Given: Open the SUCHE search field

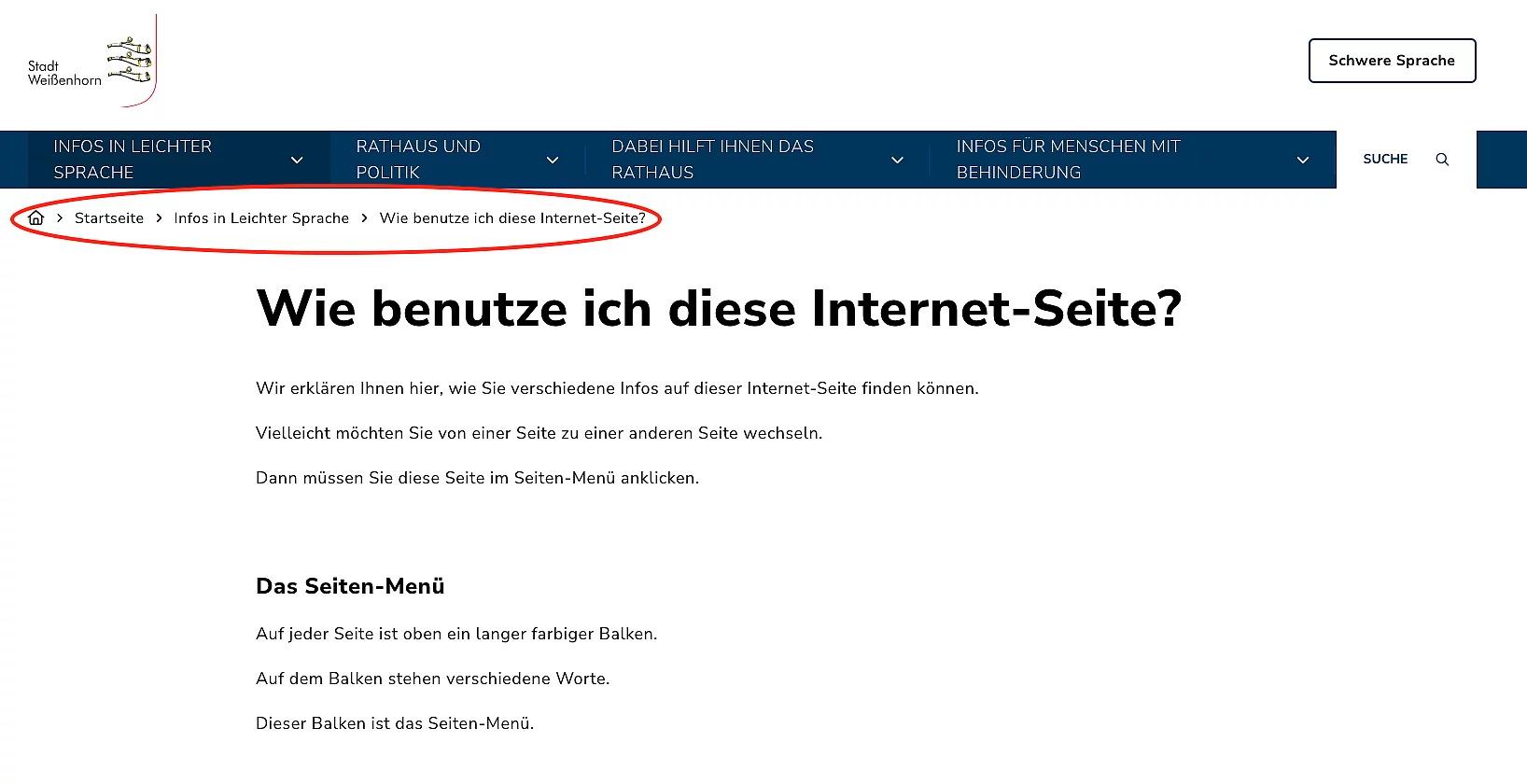Looking at the screenshot, I should (1385, 160).
